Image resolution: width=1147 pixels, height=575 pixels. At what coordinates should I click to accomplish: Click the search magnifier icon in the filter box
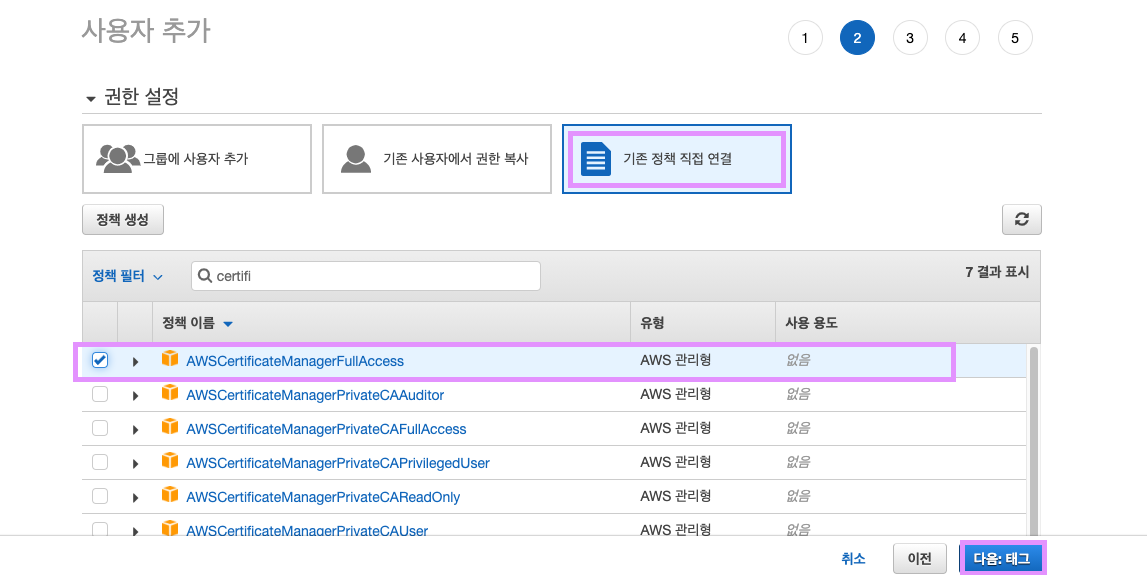(x=206, y=276)
